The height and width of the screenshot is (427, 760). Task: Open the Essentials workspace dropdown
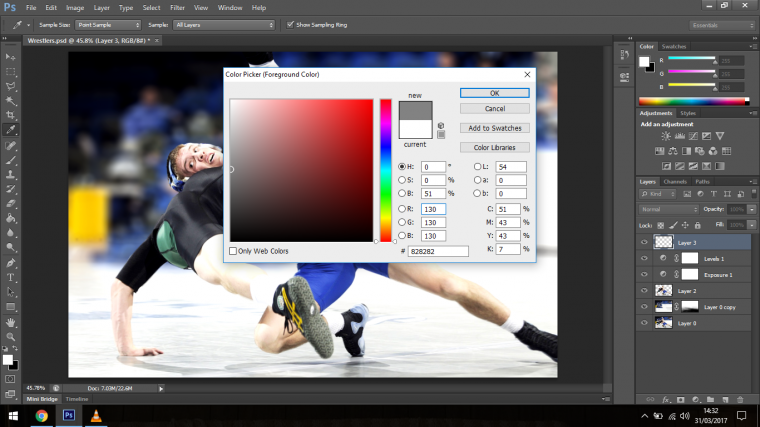pyautogui.click(x=722, y=25)
